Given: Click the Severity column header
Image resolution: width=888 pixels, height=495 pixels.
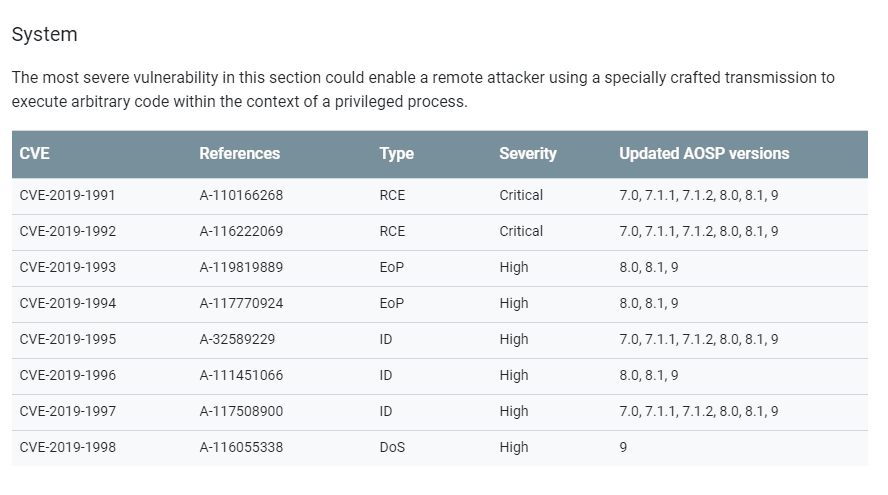Looking at the screenshot, I should pyautogui.click(x=528, y=153).
